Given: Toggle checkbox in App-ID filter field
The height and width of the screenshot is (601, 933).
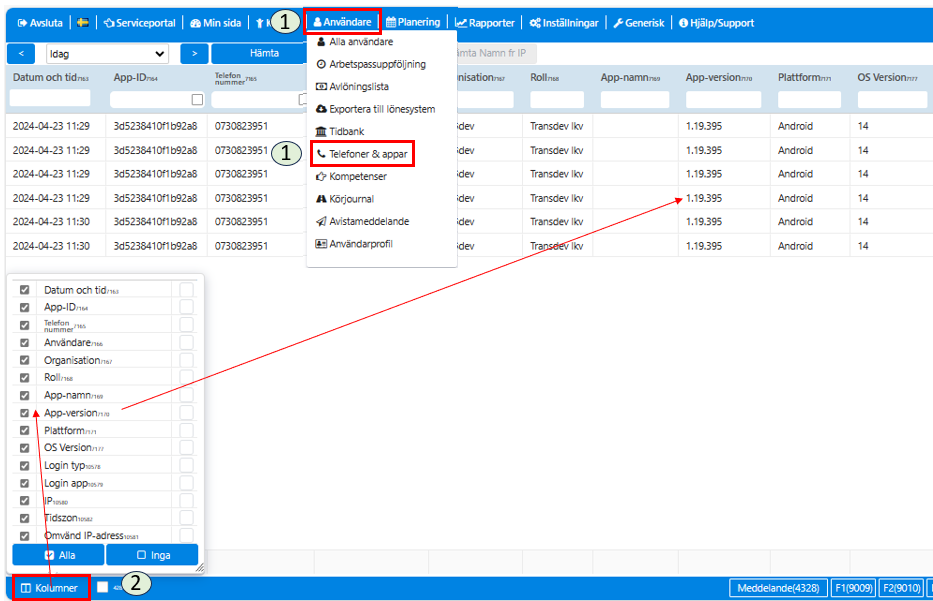Looking at the screenshot, I should 198,99.
